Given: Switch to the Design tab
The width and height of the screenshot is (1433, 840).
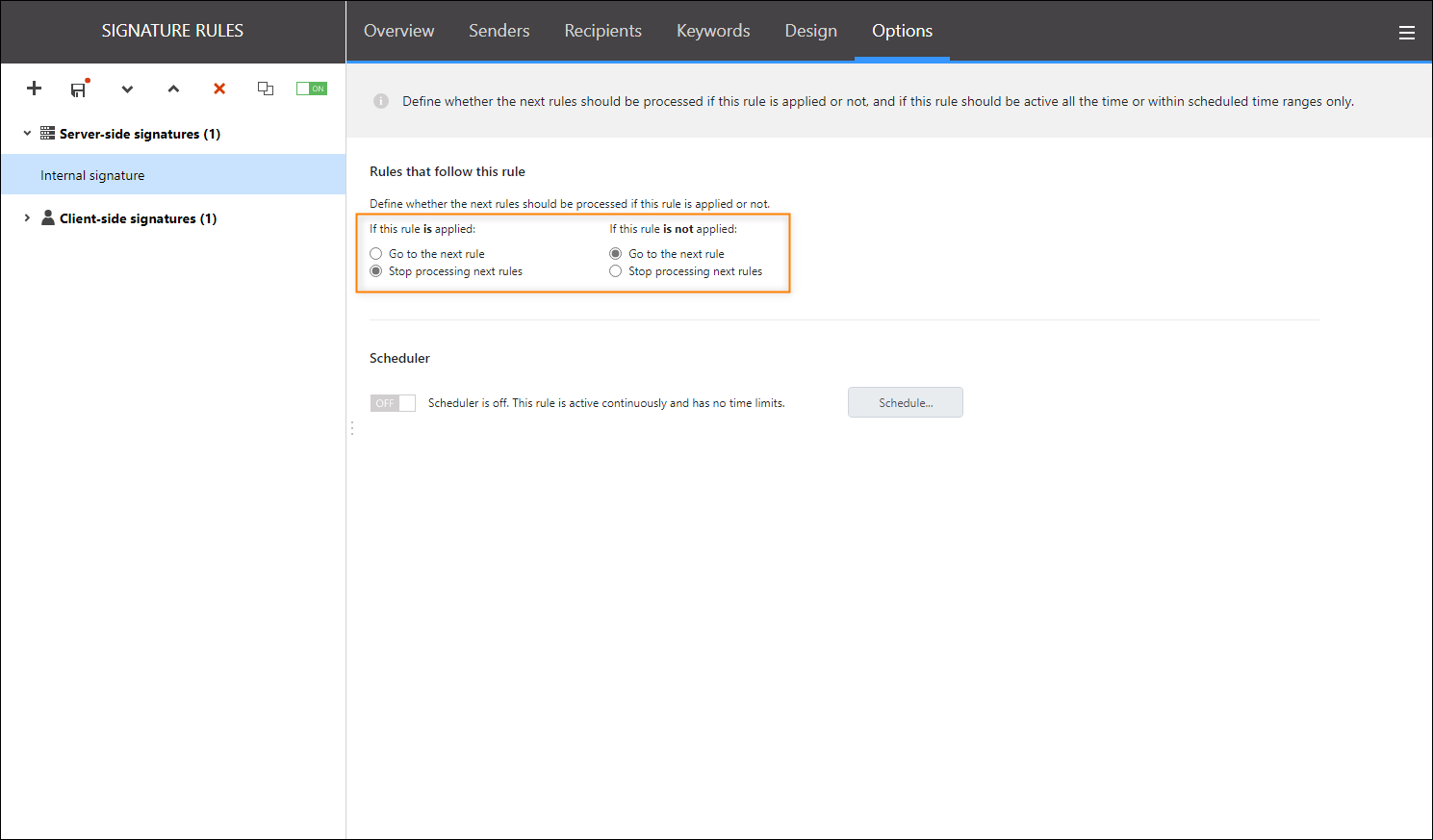Looking at the screenshot, I should 810,31.
